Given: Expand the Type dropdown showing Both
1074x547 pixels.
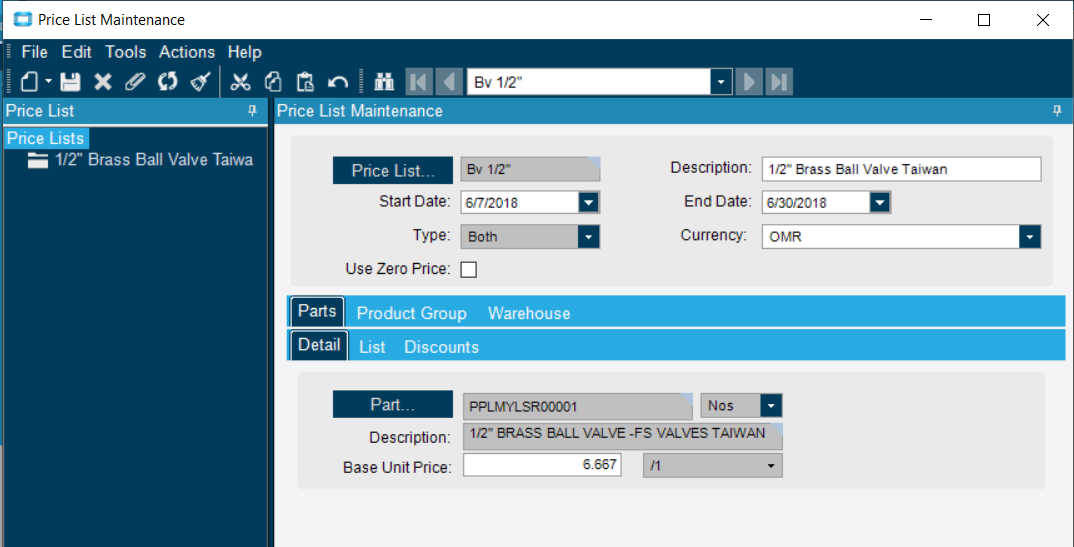Looking at the screenshot, I should coord(589,238).
